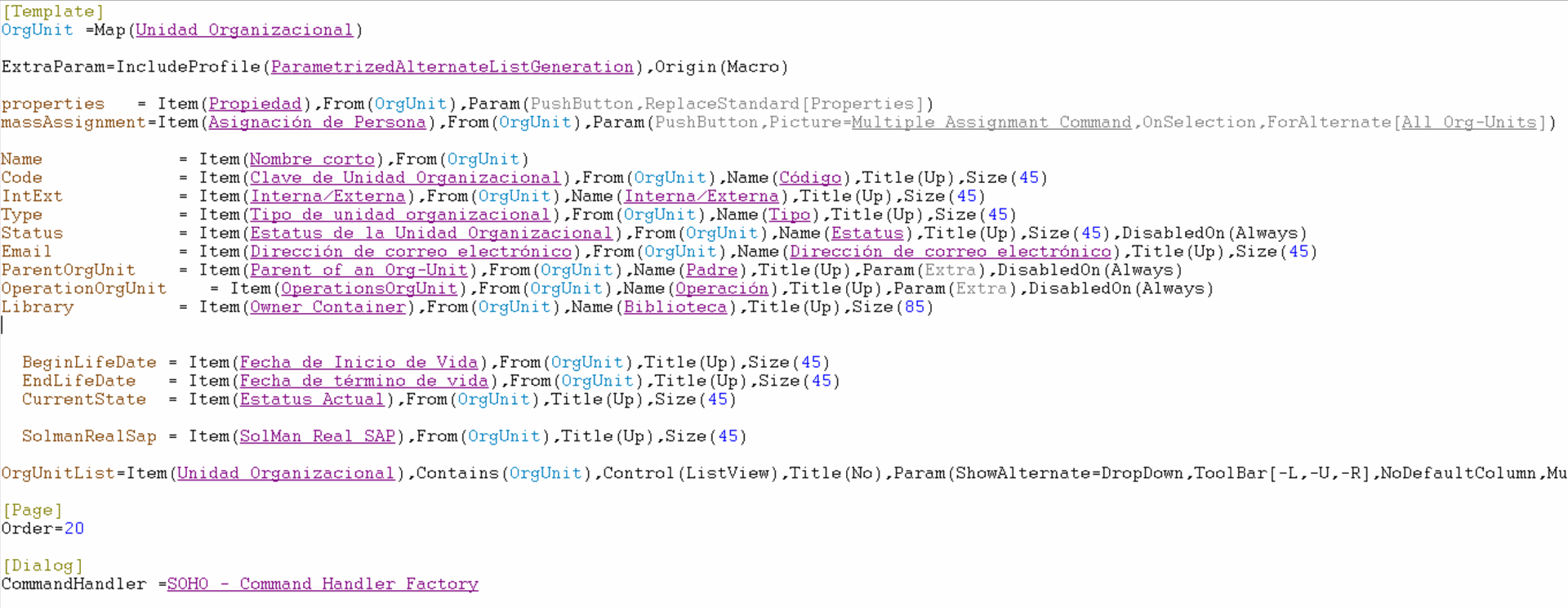Open Unidad Organizacional link in the Map() line
The height and width of the screenshot is (608, 1568).
(244, 30)
